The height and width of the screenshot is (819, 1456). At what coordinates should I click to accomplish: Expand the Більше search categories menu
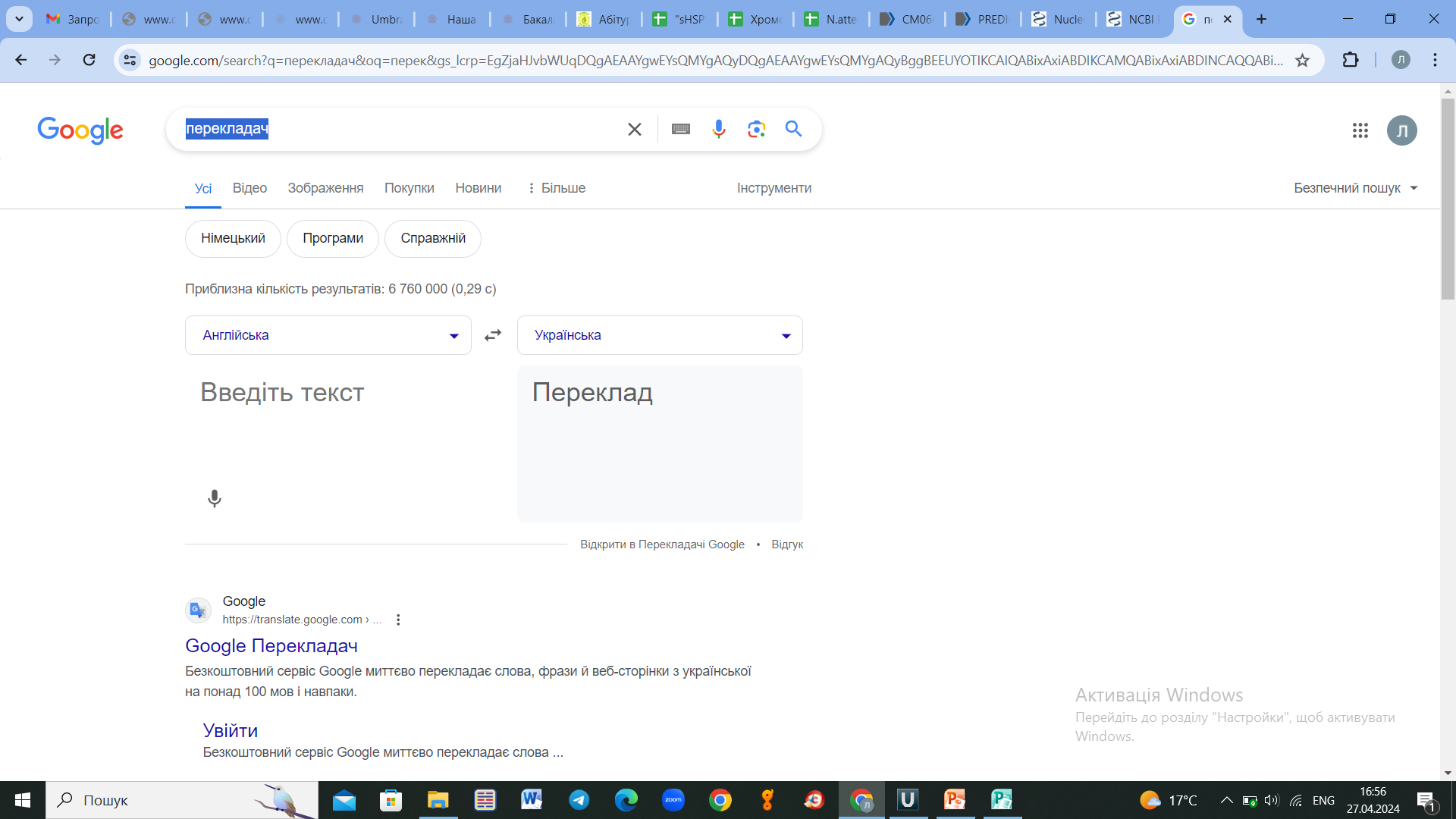556,188
